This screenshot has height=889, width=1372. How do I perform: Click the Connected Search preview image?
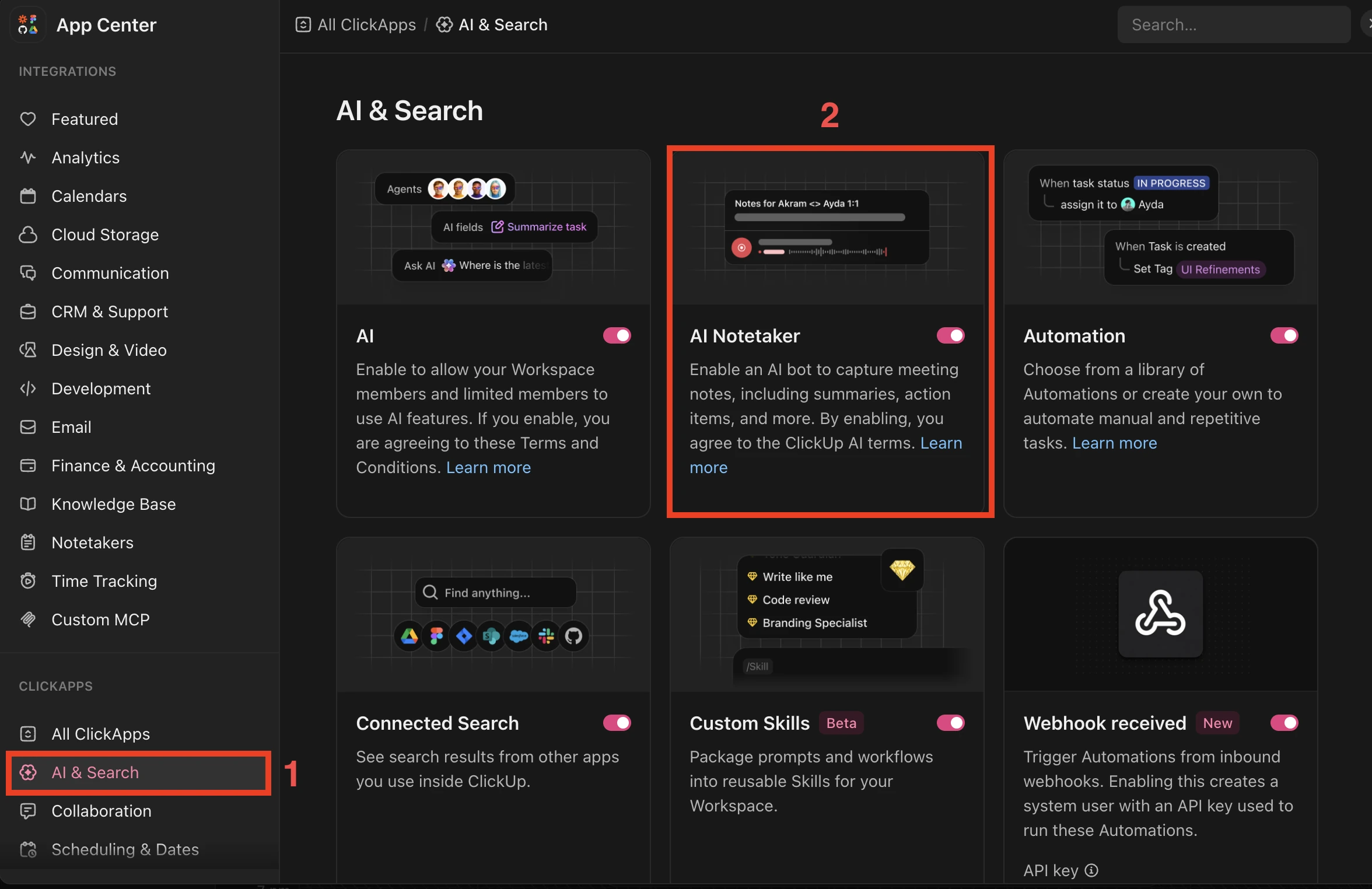(x=494, y=615)
